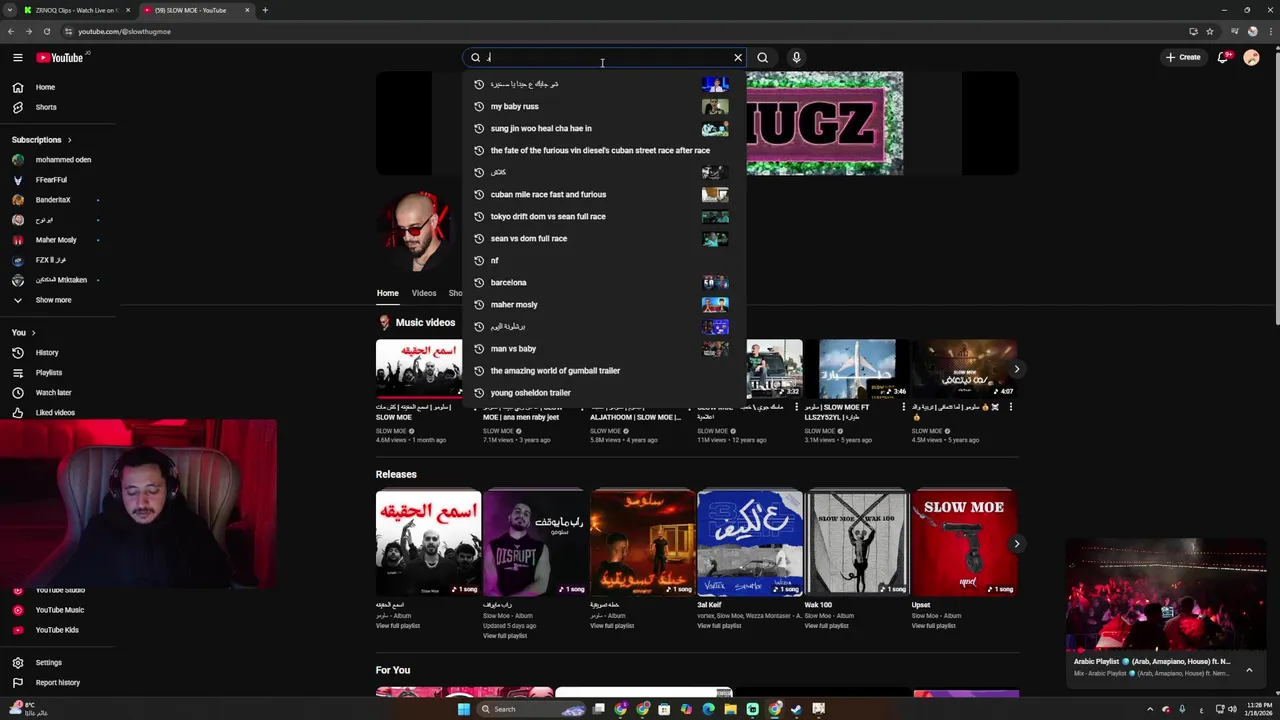1280x720 pixels.
Task: Reload the page
Action: click(46, 31)
